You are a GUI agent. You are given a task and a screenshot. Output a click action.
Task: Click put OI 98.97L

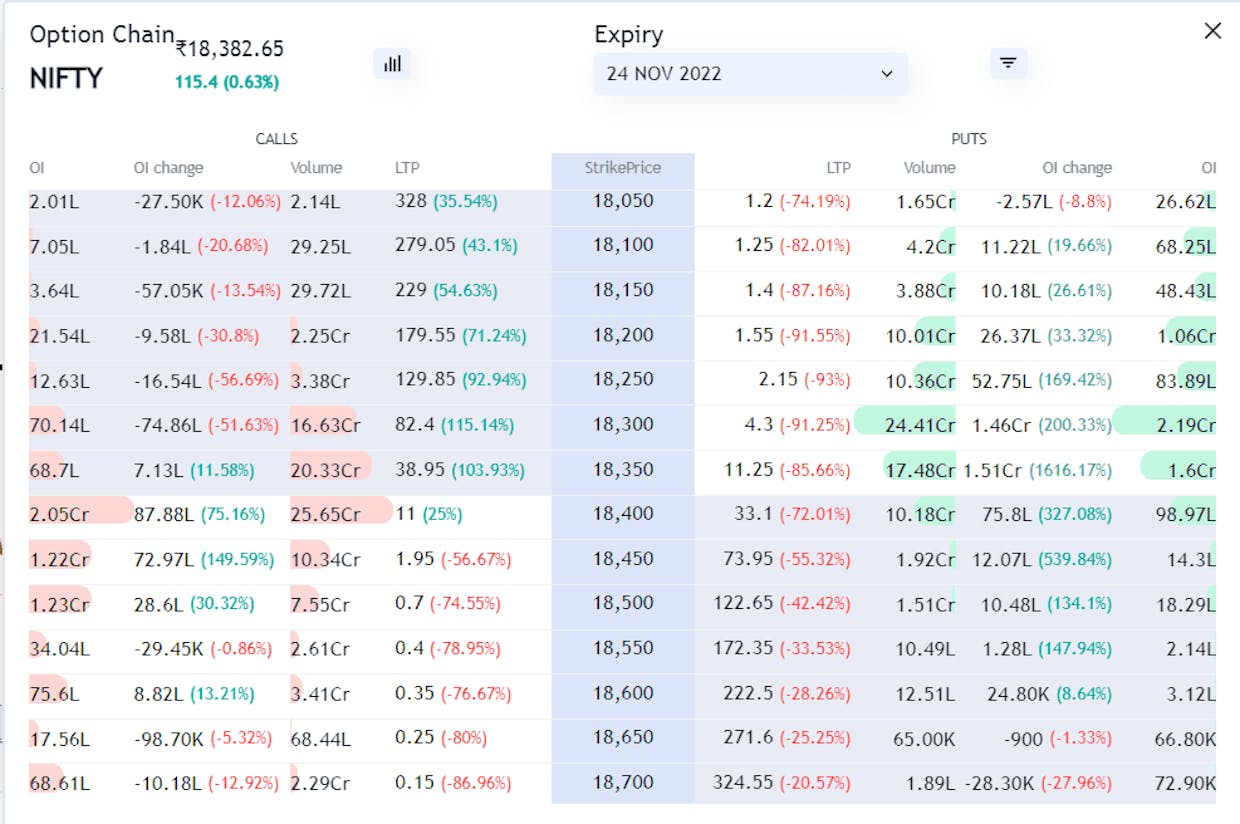click(1186, 514)
